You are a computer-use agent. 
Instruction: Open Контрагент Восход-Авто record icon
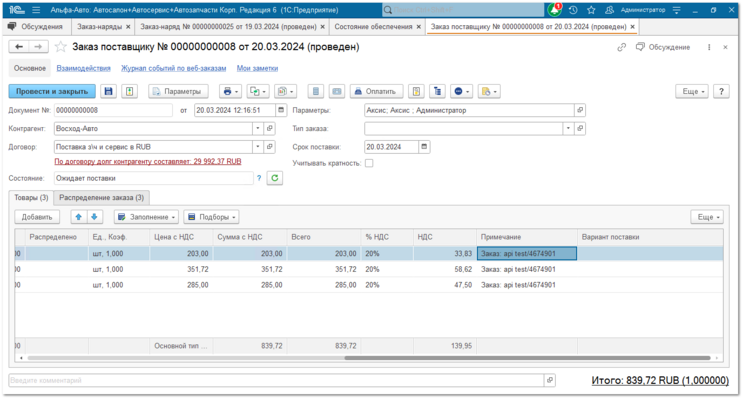(x=270, y=128)
